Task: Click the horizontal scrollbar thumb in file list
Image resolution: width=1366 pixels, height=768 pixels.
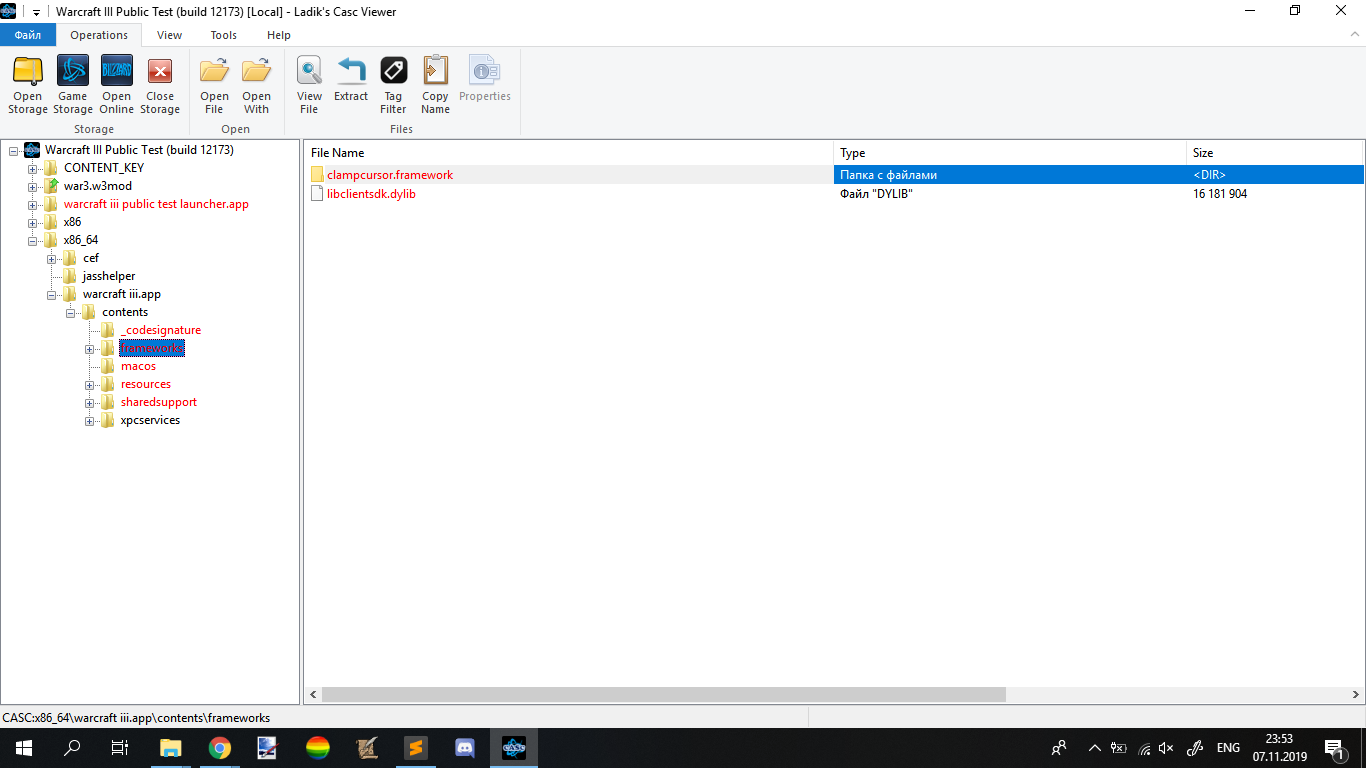Action: (x=664, y=694)
